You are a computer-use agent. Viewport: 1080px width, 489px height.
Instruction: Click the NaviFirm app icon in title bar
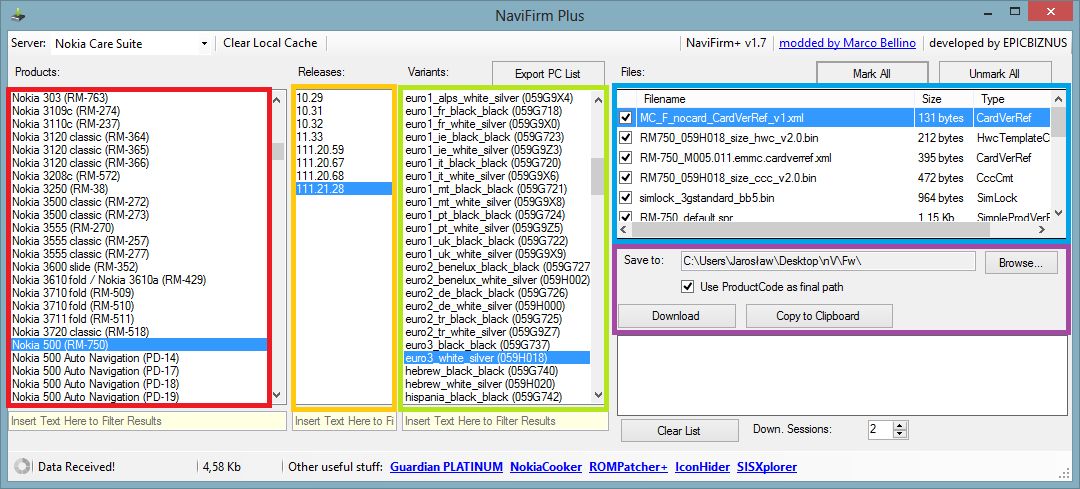18,14
